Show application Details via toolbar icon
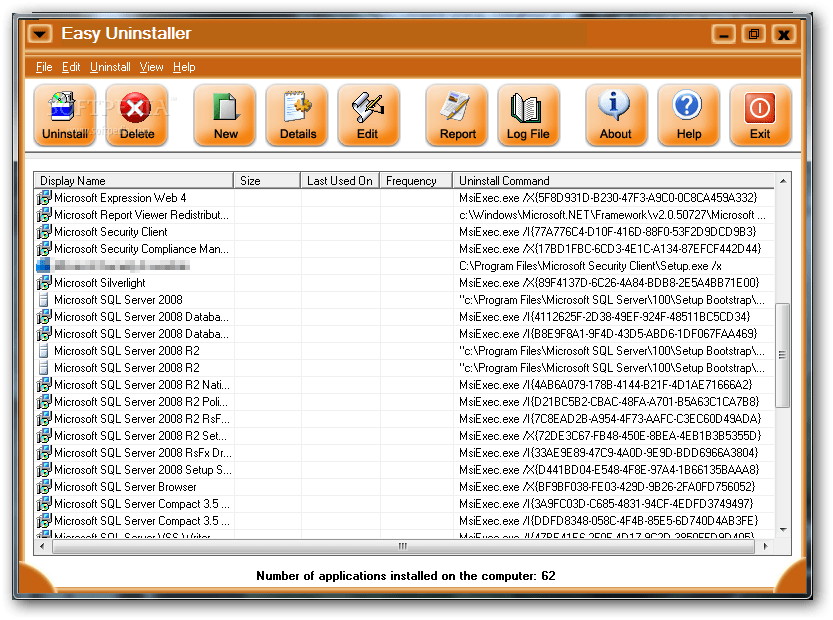The image size is (833, 620). 296,114
